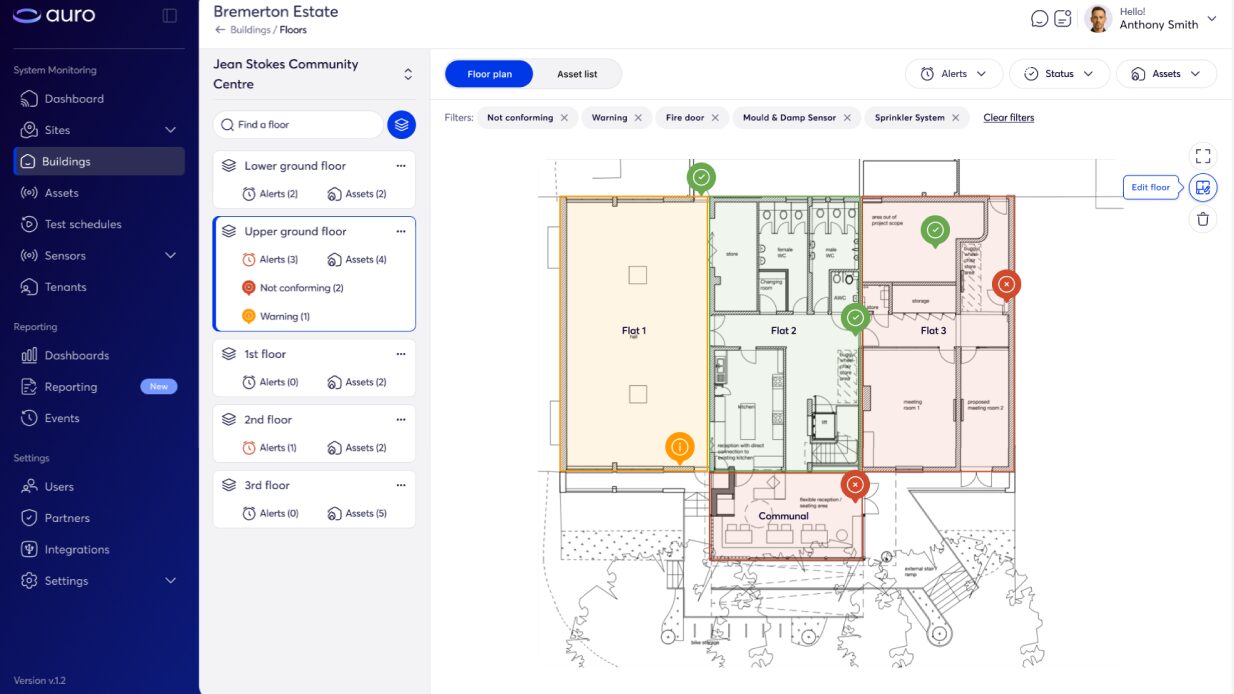Expand the floor plan to fullscreen view

1203,155
